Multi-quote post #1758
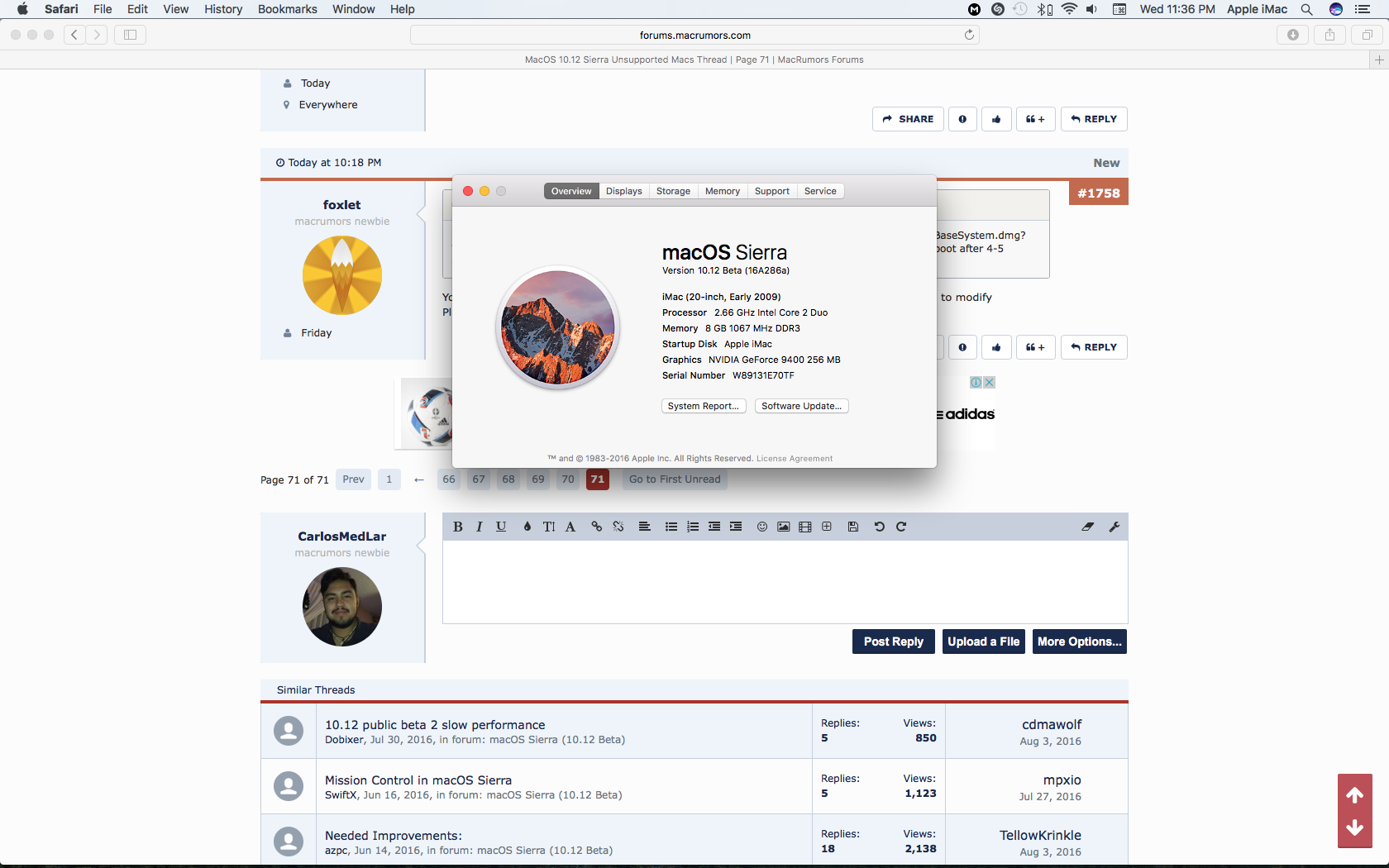The height and width of the screenshot is (868, 1389). point(1035,347)
